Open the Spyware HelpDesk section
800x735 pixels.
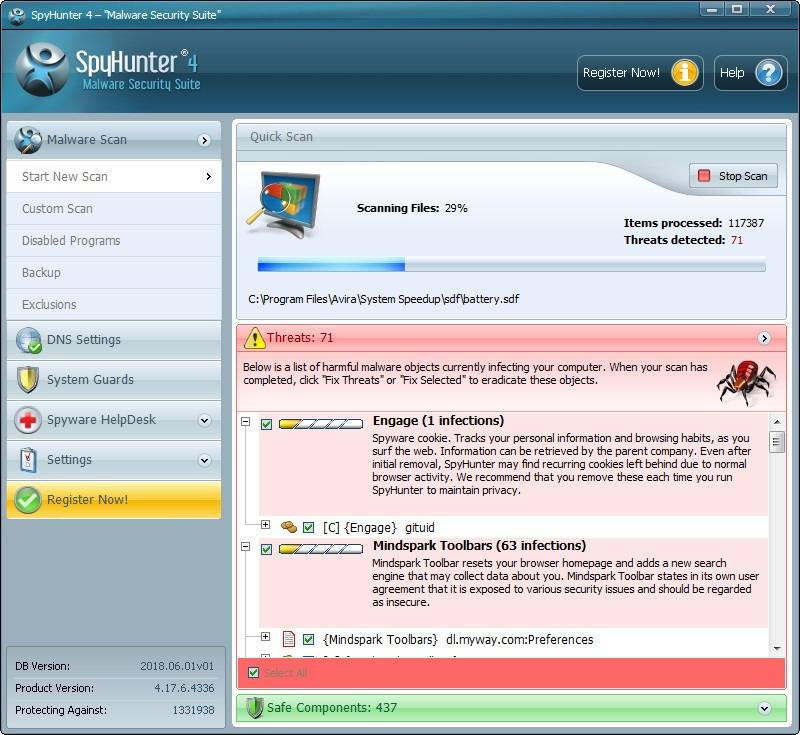114,420
